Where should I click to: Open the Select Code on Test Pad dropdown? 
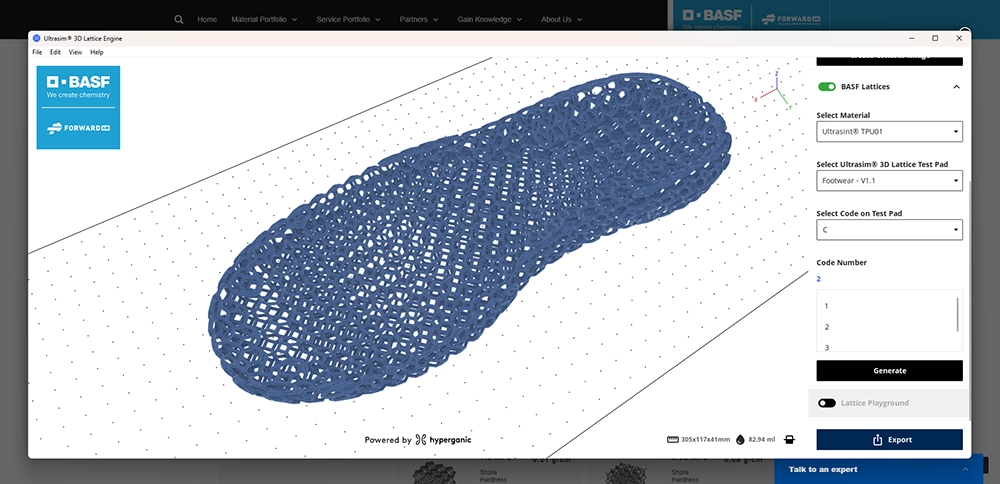pyautogui.click(x=889, y=230)
